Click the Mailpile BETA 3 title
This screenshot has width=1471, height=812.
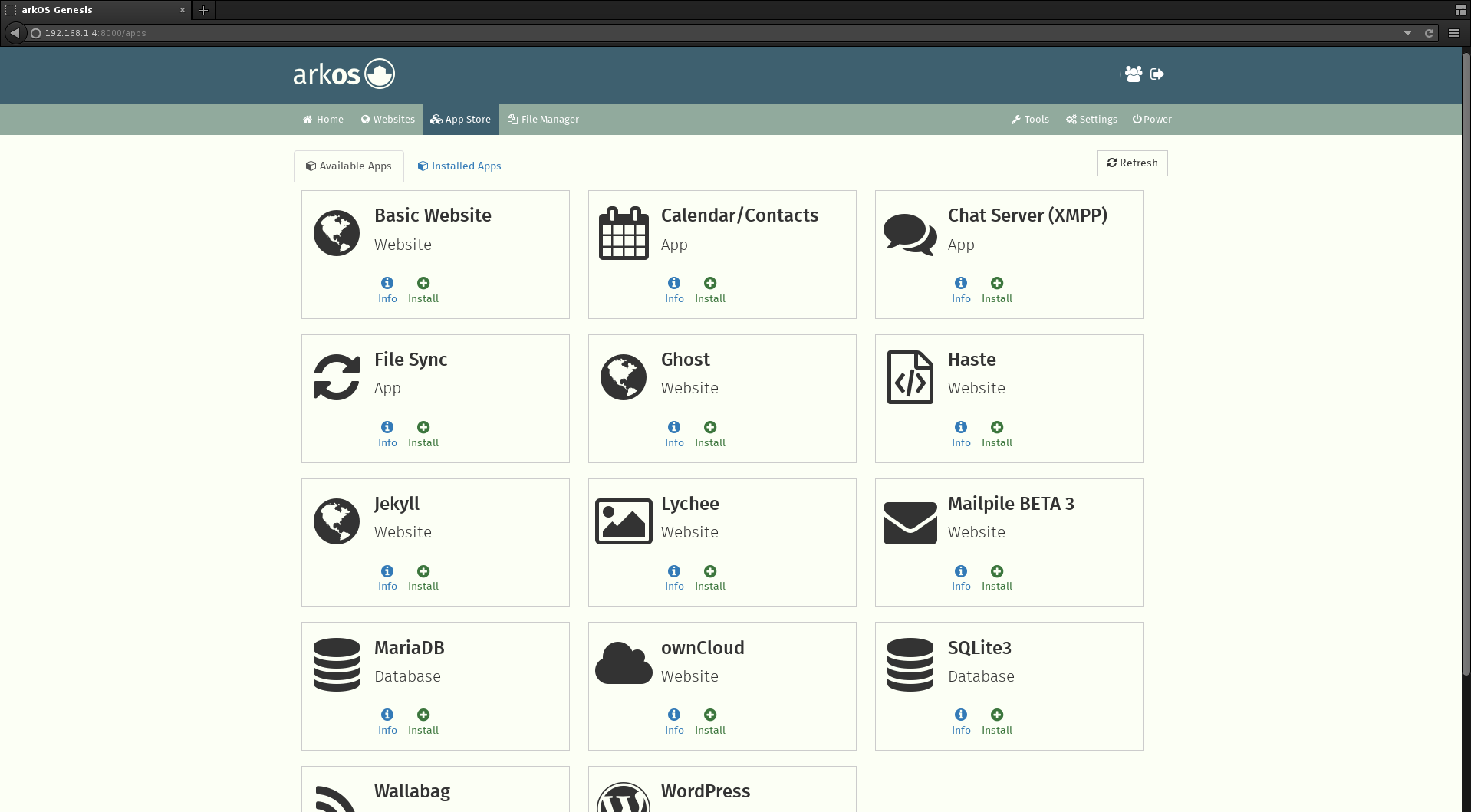coord(1011,504)
